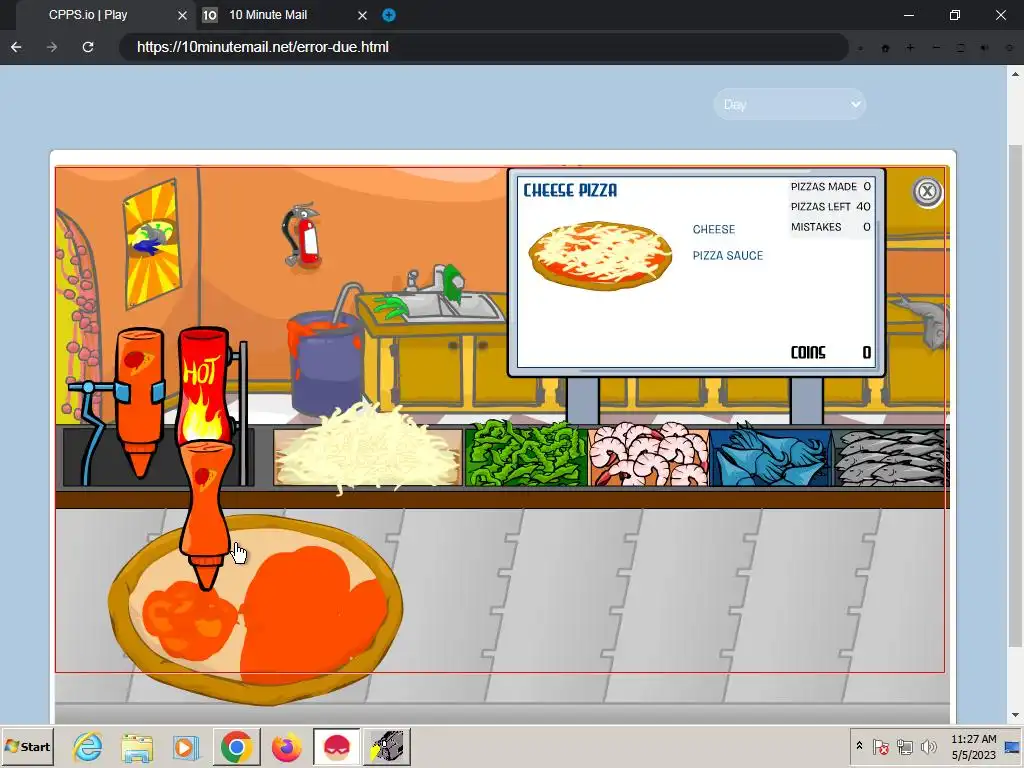Take squid from the blue bin
This screenshot has height=768, width=1024.
pos(770,455)
